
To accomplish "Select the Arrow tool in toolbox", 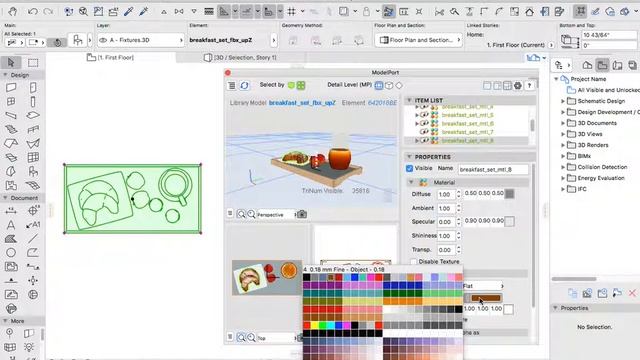I will click(11, 62).
